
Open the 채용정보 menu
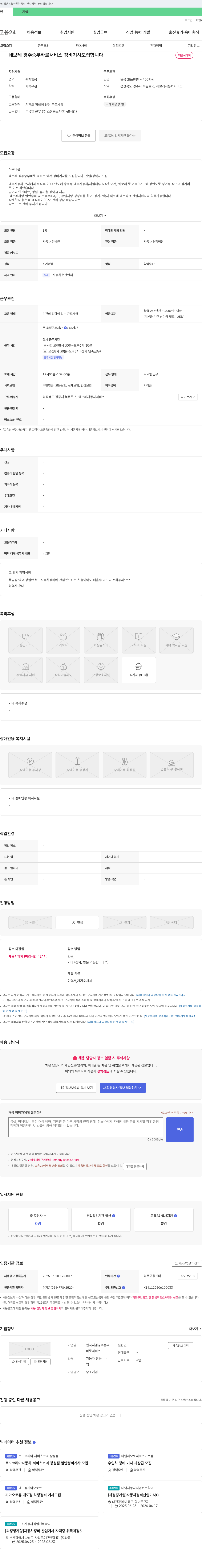point(34,32)
